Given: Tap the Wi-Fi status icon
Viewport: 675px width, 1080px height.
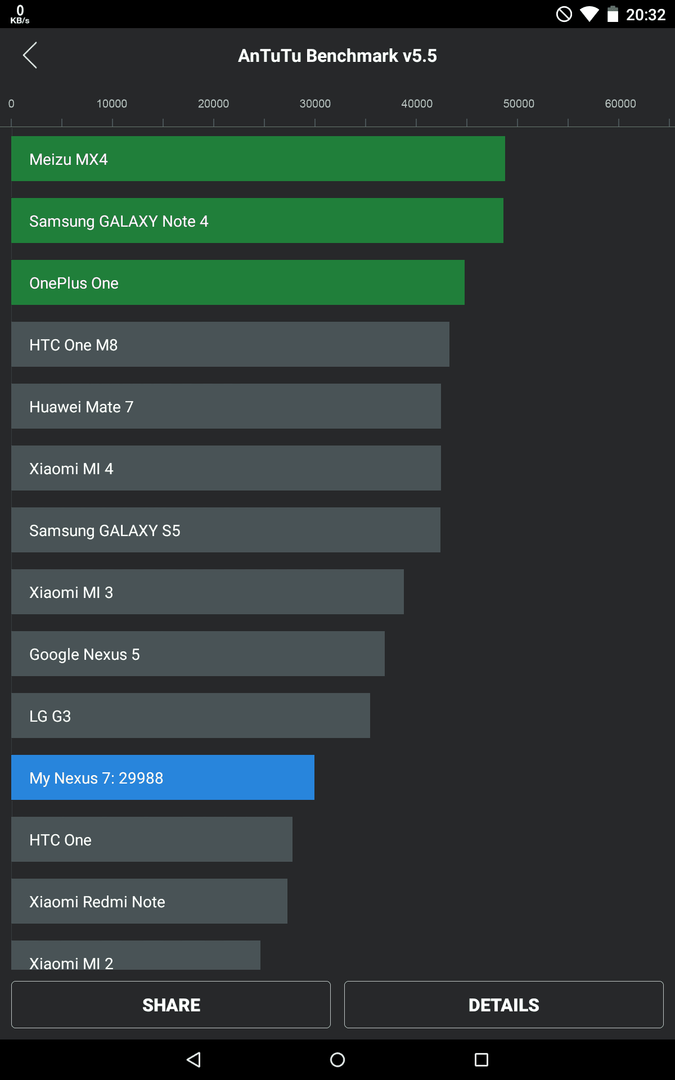Looking at the screenshot, I should point(589,14).
